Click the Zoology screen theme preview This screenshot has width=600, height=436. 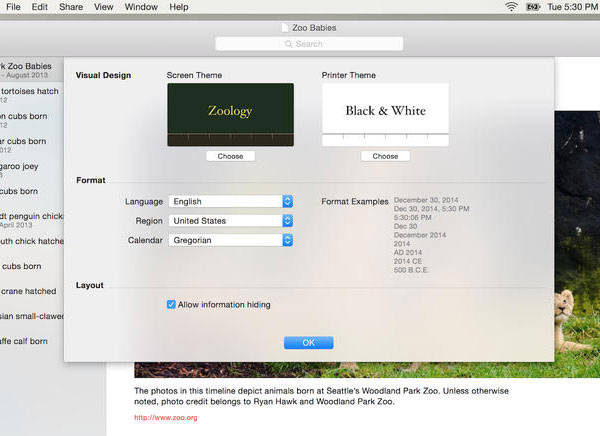[231, 114]
